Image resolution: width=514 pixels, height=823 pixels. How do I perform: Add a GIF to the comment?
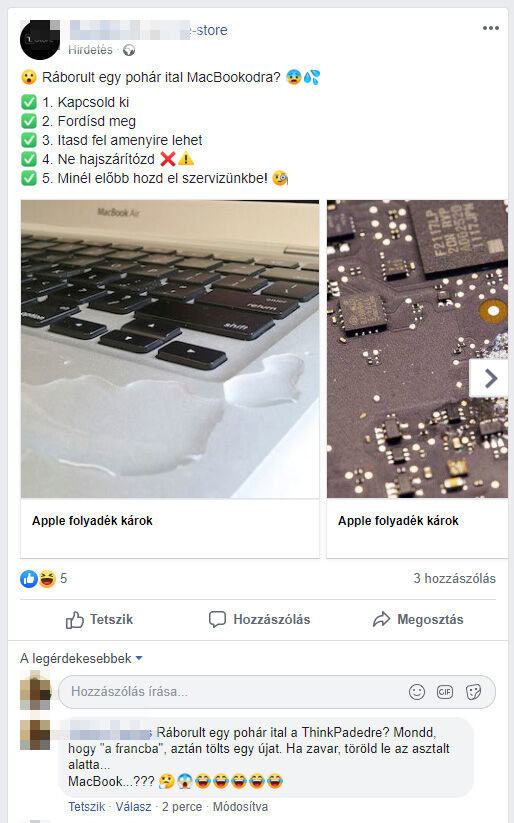445,692
